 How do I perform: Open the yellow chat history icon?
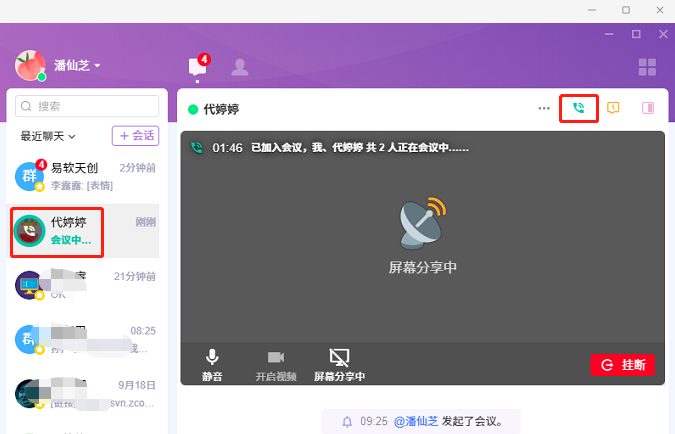[x=614, y=108]
